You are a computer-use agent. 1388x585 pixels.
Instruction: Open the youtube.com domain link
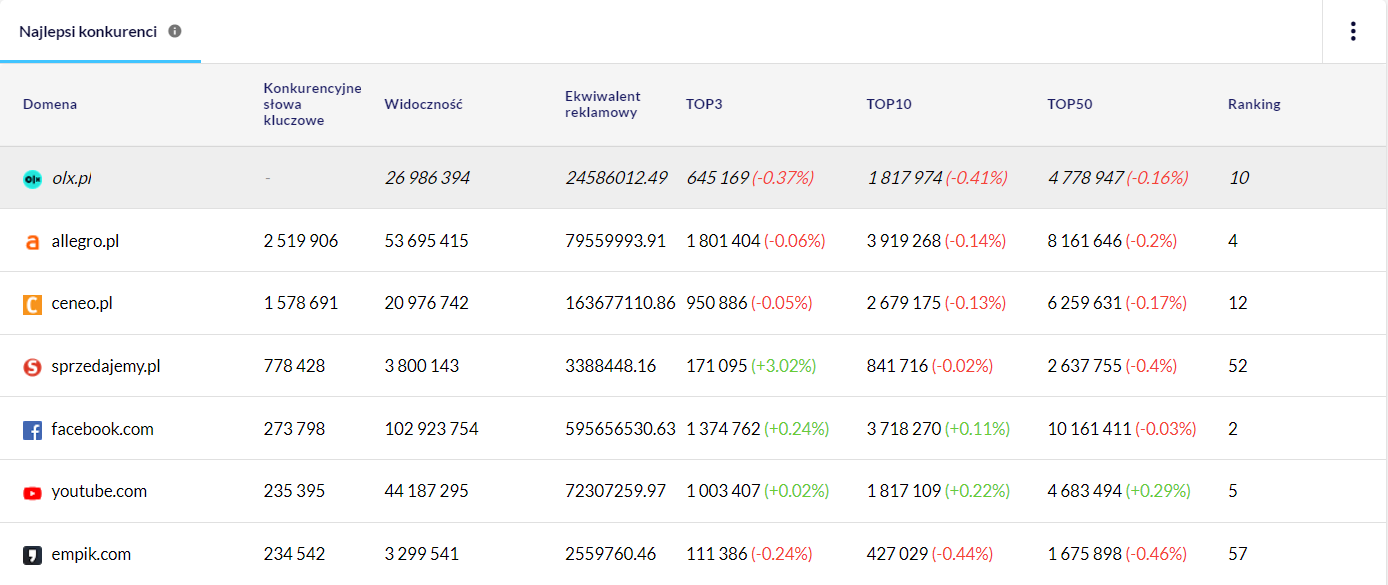(x=99, y=491)
